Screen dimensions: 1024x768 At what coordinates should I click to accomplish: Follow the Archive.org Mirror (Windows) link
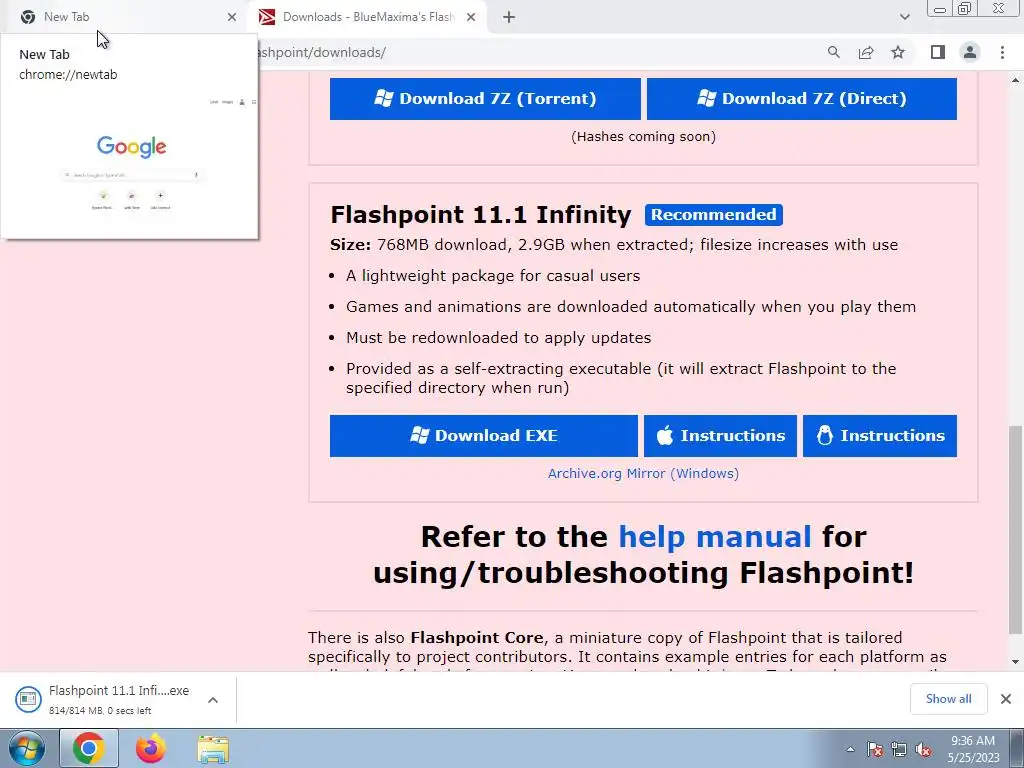[x=643, y=473]
